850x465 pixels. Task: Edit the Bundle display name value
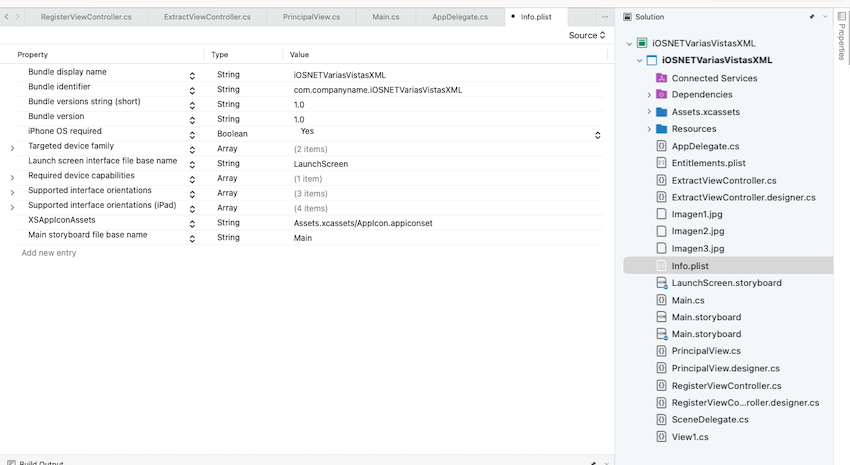pos(340,75)
